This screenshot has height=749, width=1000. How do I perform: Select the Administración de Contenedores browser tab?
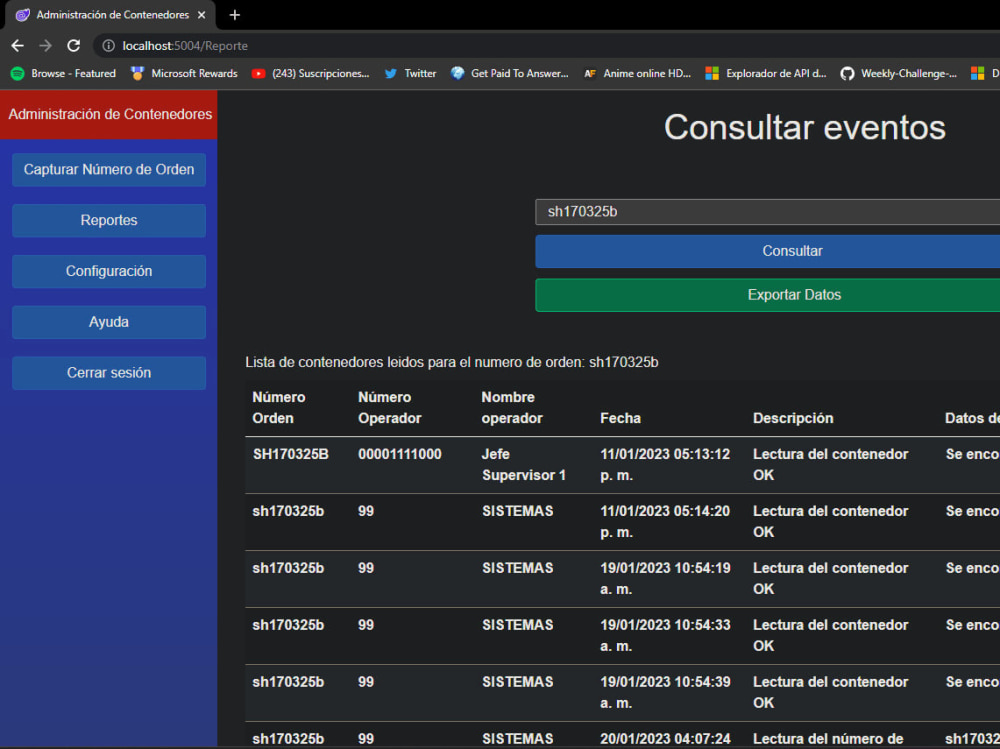[110, 15]
